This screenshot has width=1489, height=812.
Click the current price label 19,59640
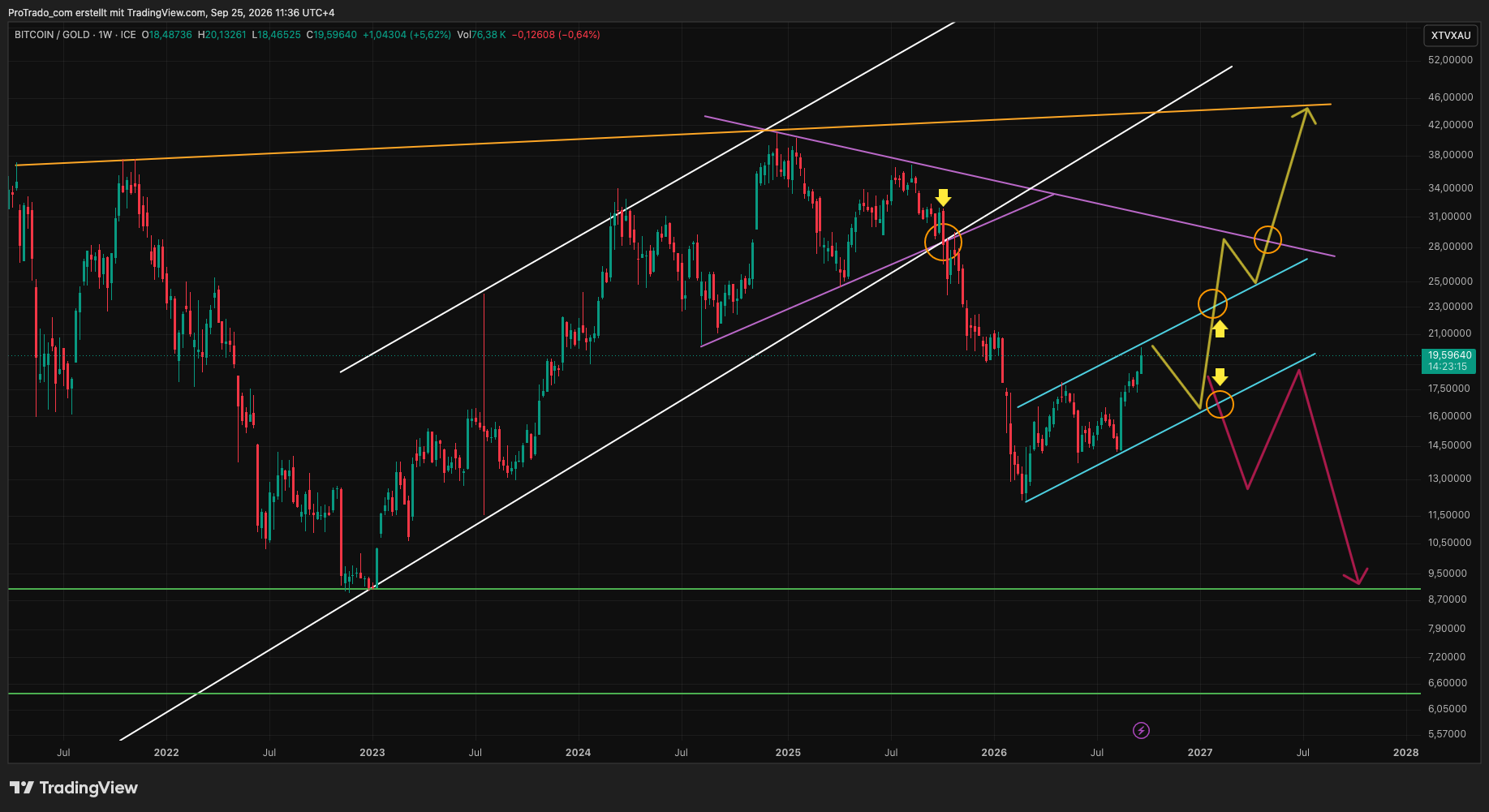pyautogui.click(x=1450, y=355)
